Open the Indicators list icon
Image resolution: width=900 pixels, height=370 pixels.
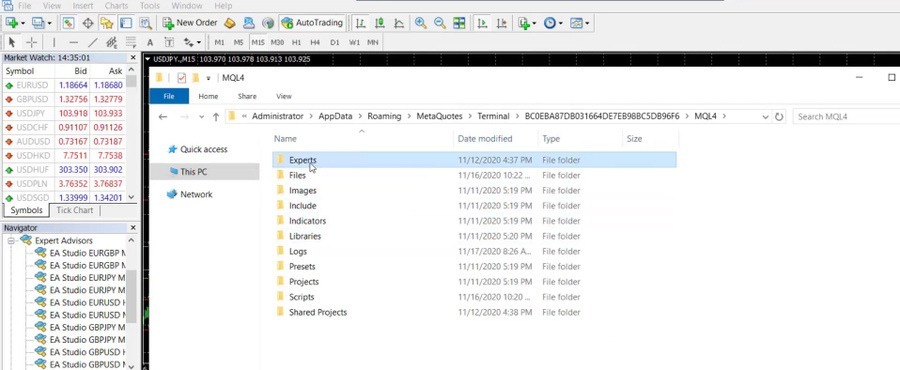(523, 23)
